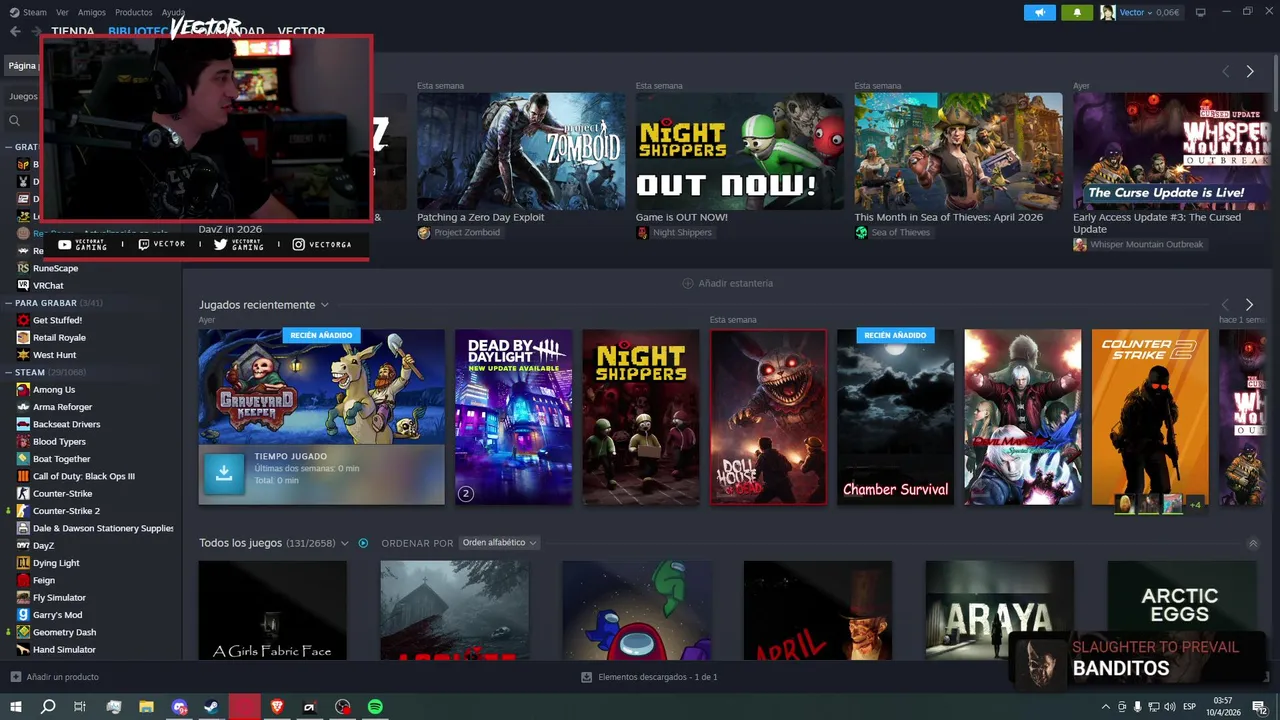
Task: Open OBS Studio from taskbar
Action: (343, 707)
